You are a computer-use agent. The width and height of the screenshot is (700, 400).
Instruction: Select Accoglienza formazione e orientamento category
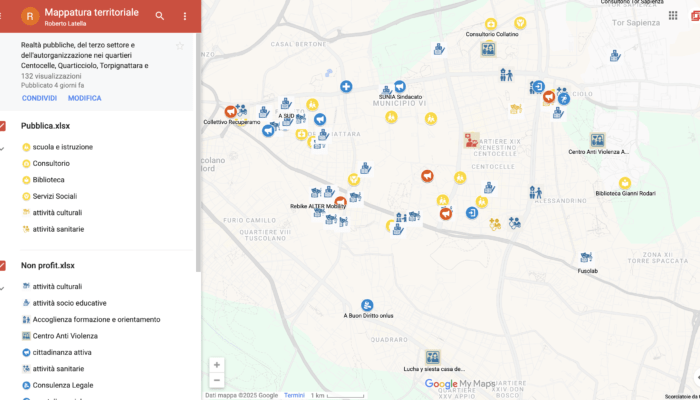pos(96,320)
